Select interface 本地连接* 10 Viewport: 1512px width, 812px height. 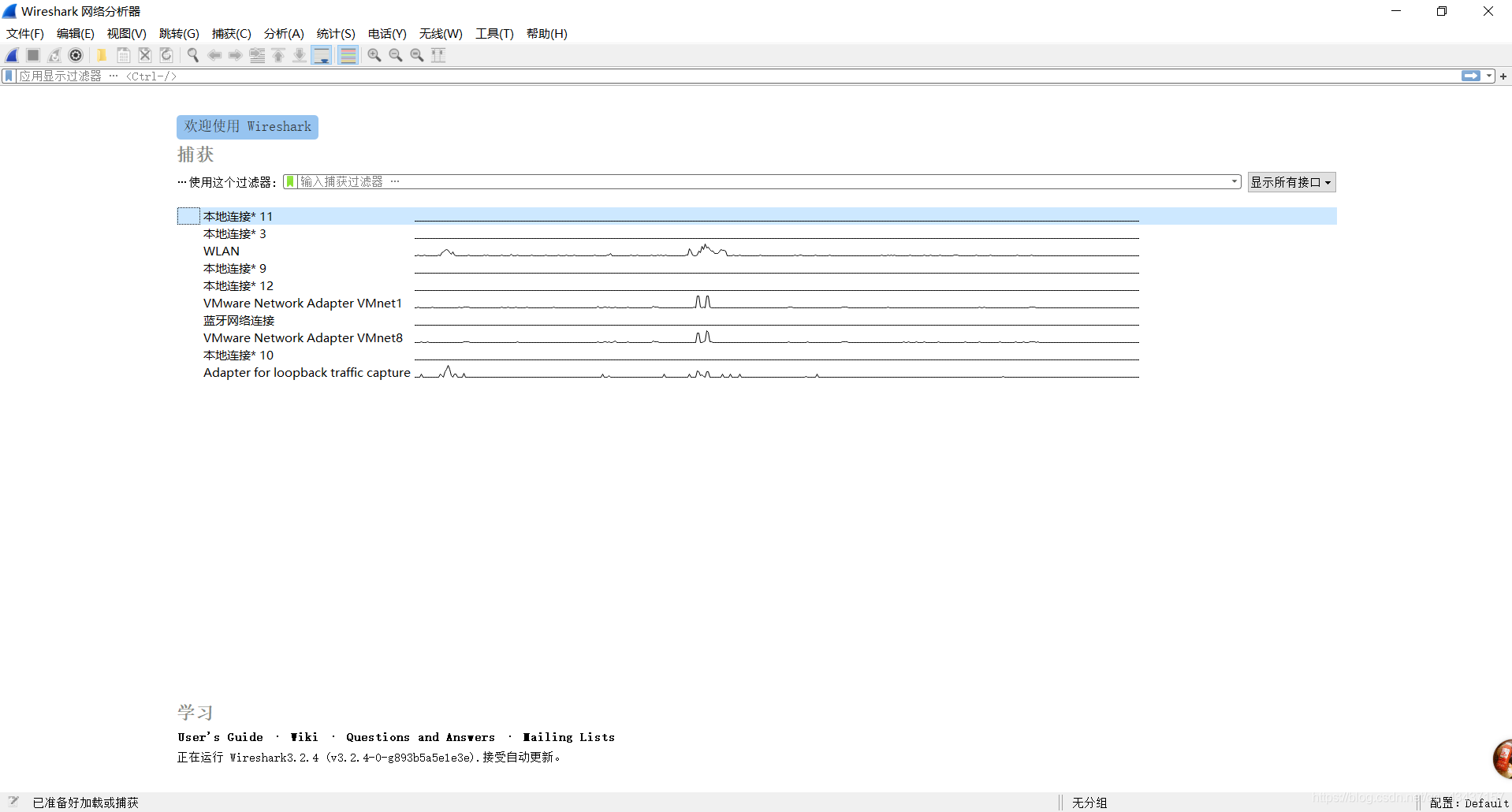pos(757,355)
